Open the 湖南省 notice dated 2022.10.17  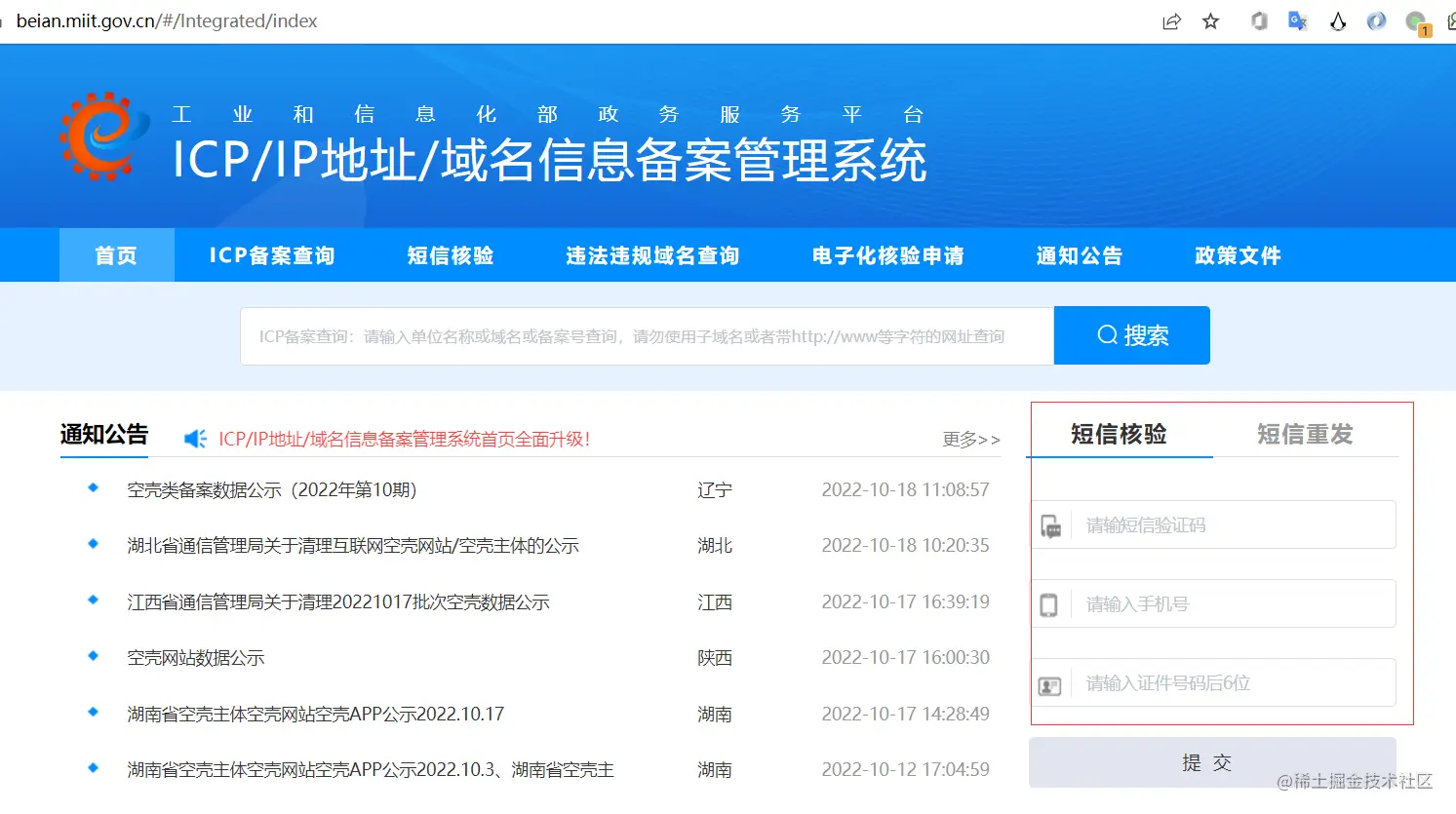coord(316,715)
